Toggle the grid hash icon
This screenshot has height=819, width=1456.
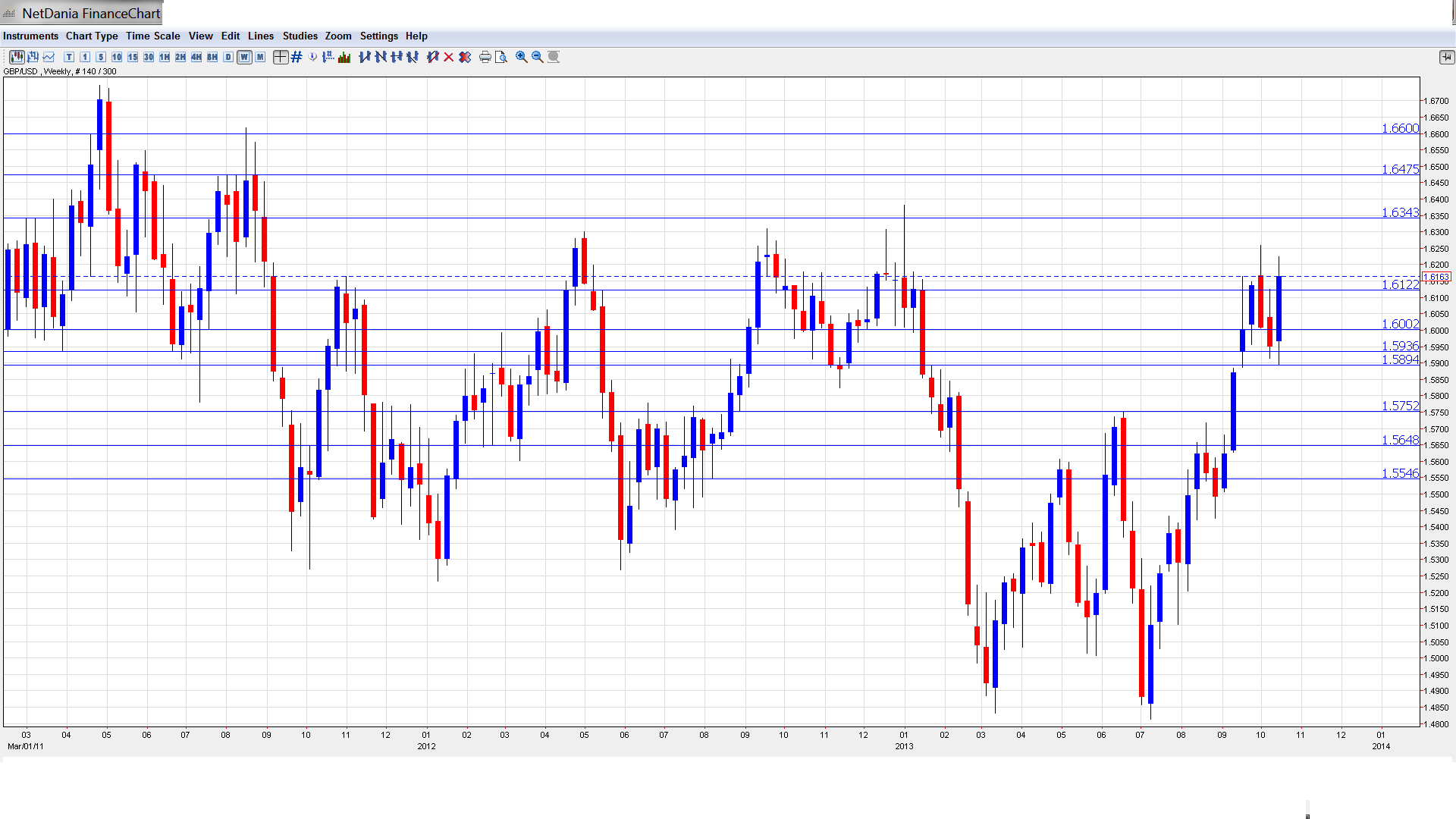(x=297, y=57)
